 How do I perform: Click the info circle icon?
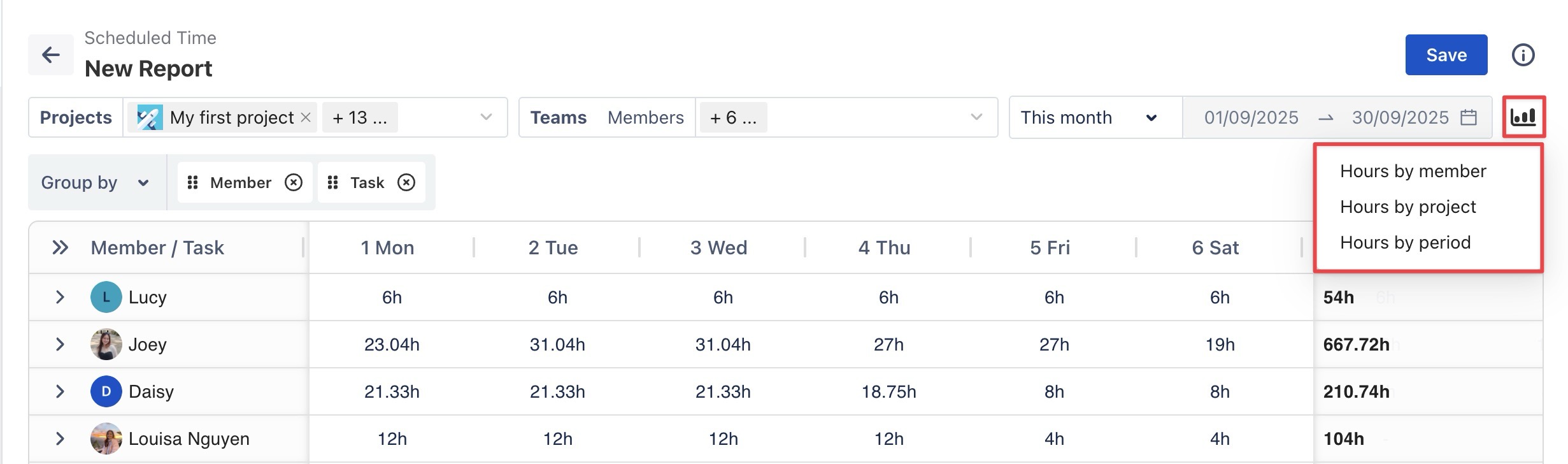coord(1523,55)
